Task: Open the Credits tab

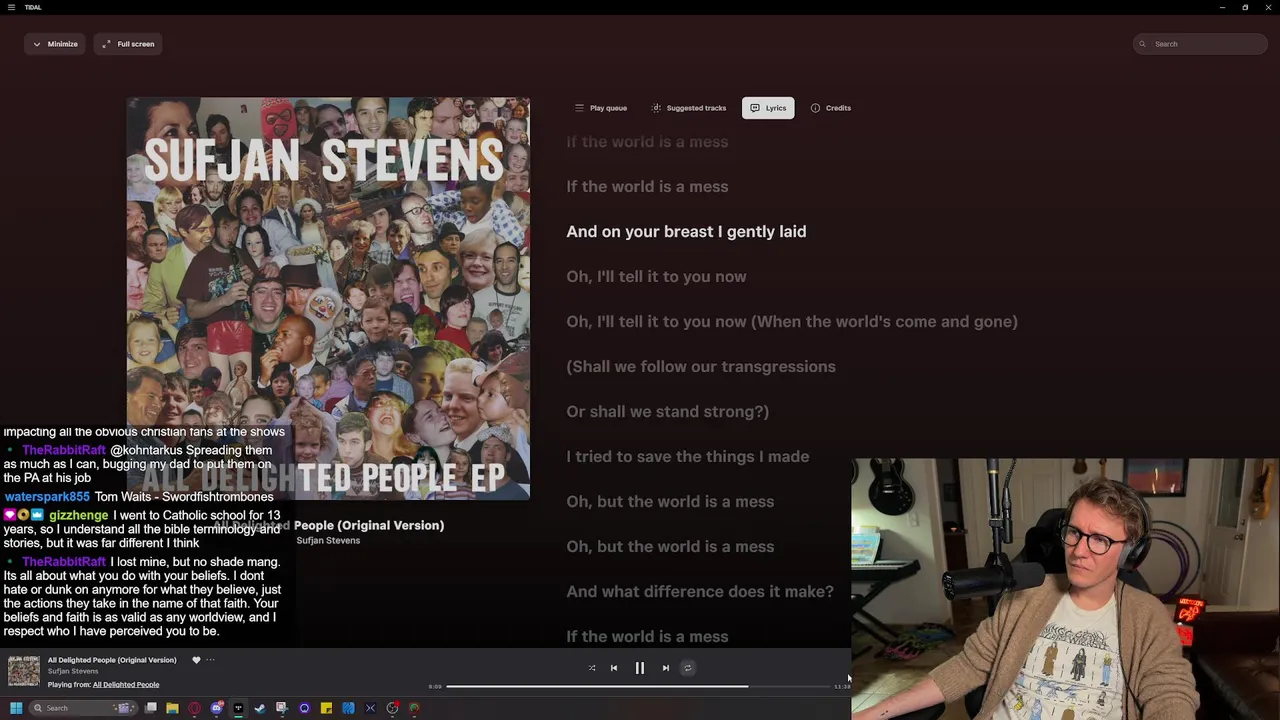Action: point(831,108)
